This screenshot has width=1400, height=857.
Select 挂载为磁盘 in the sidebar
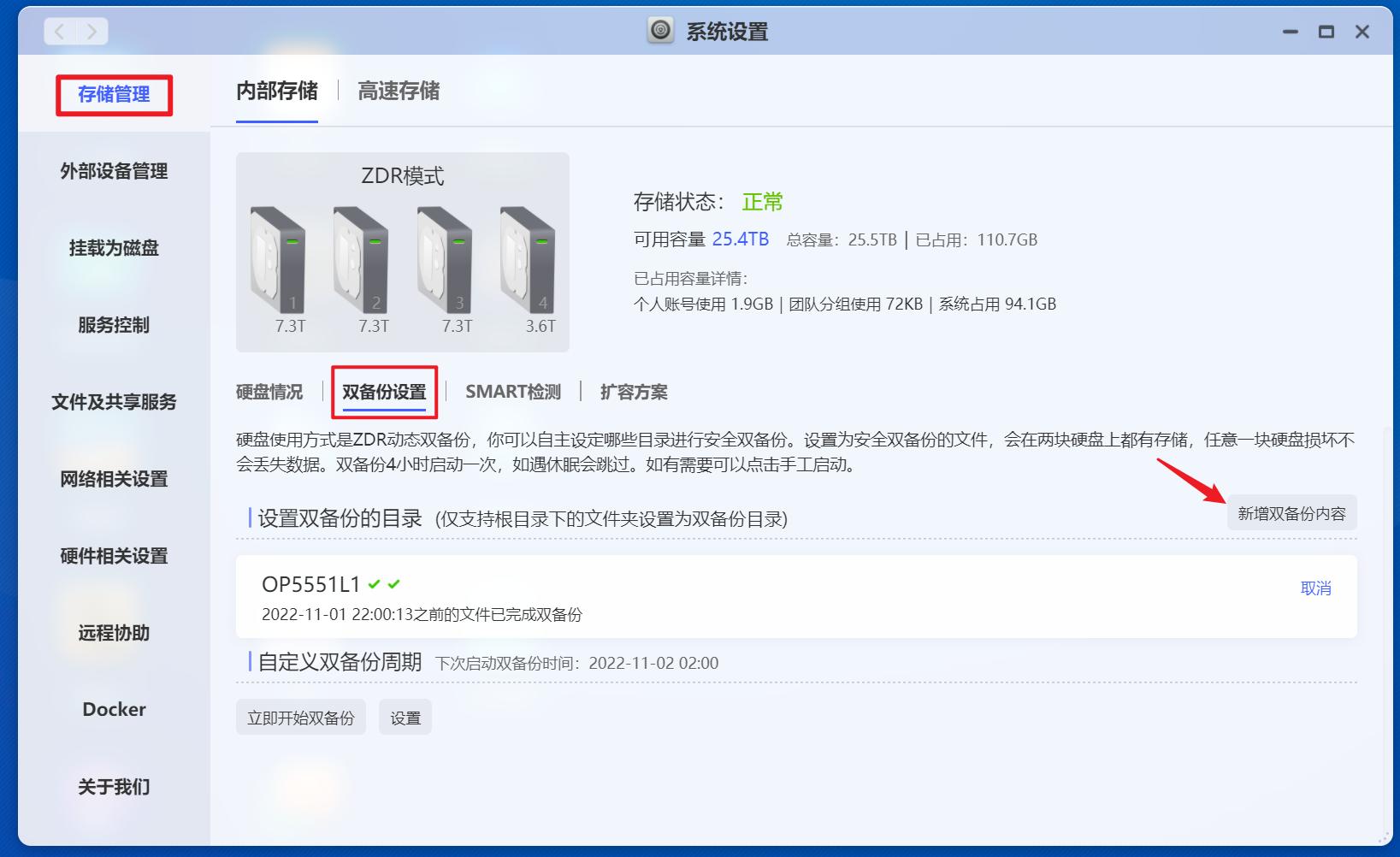pos(113,248)
